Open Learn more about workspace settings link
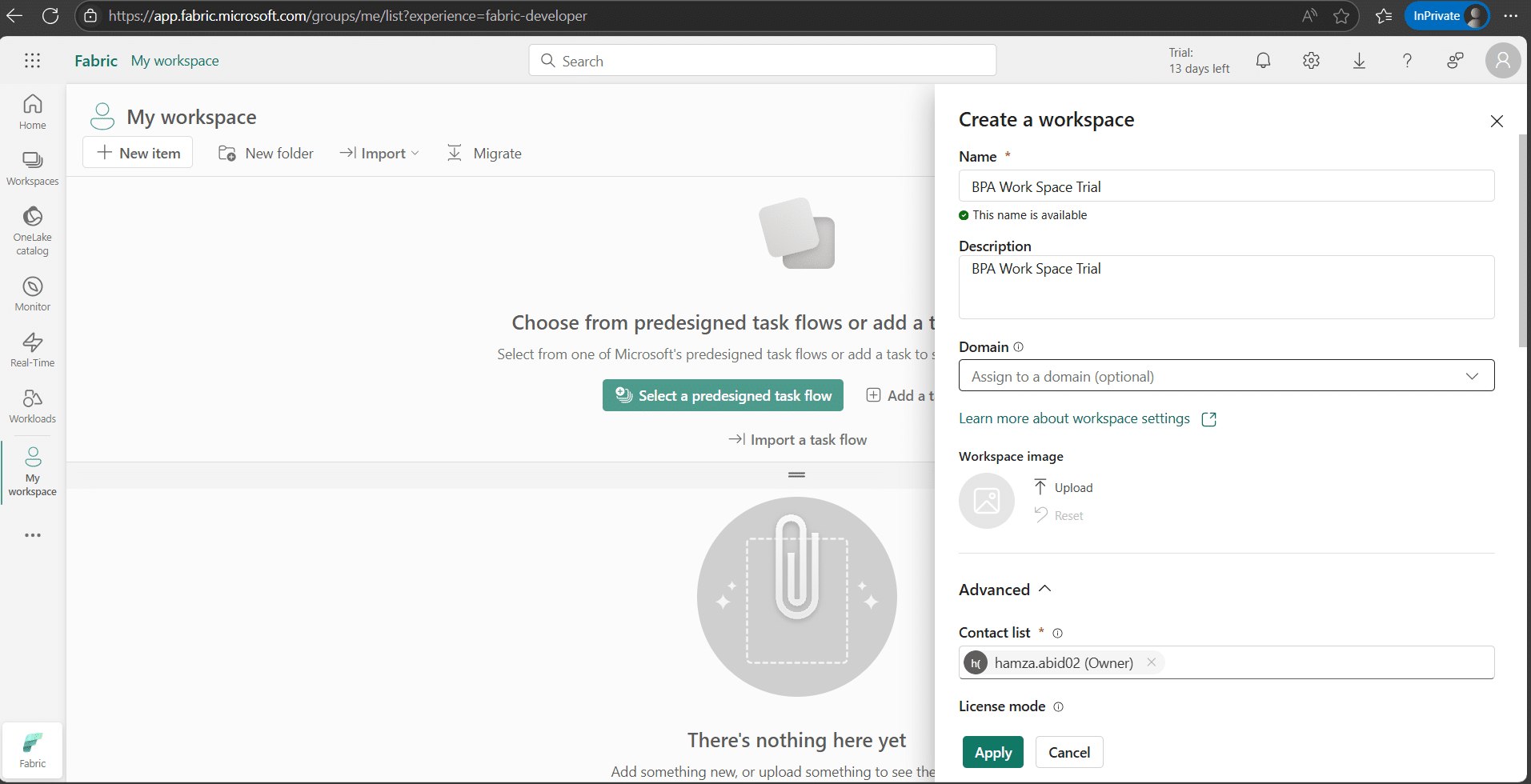Viewport: 1531px width, 784px height. click(x=1074, y=419)
